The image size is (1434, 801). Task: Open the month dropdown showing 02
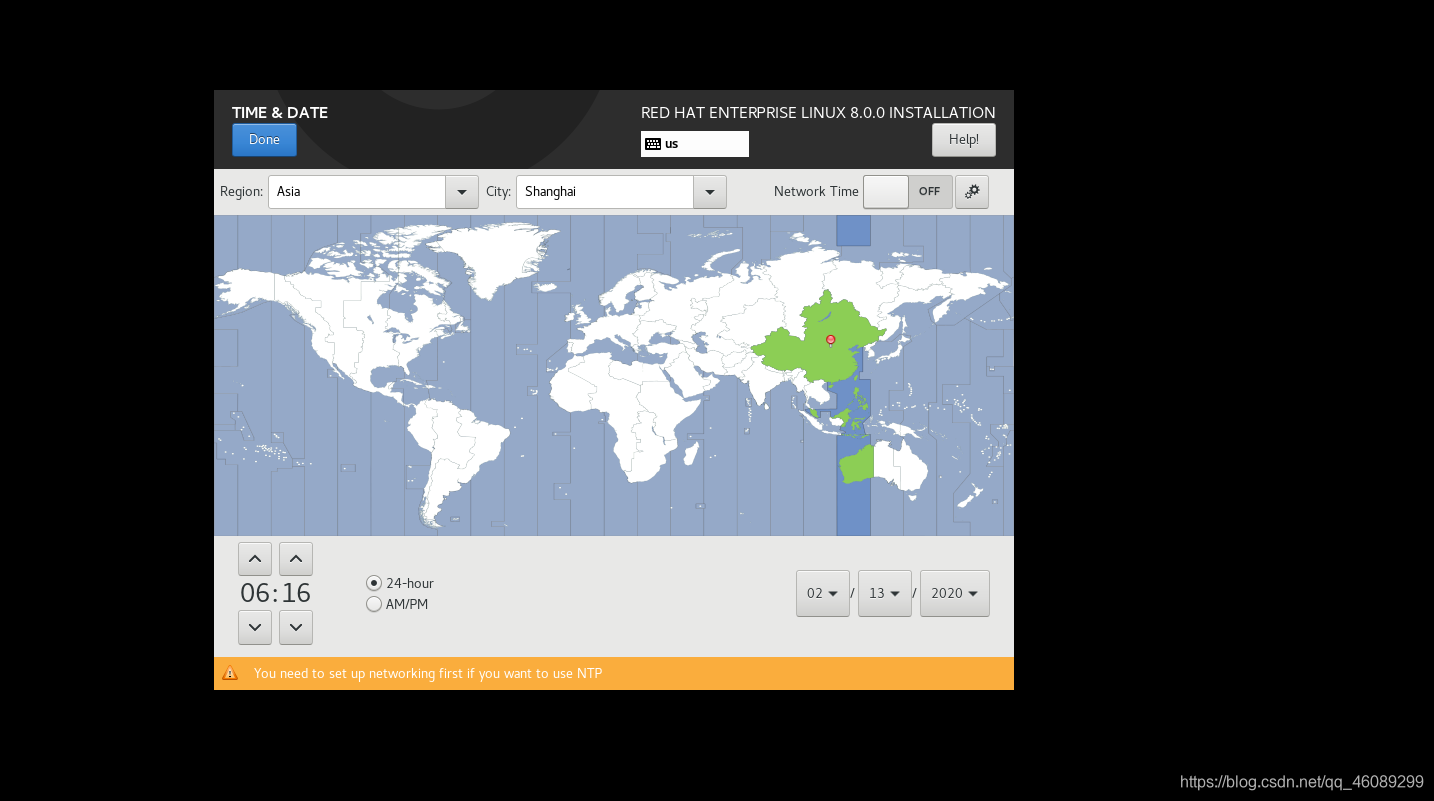[x=823, y=593]
